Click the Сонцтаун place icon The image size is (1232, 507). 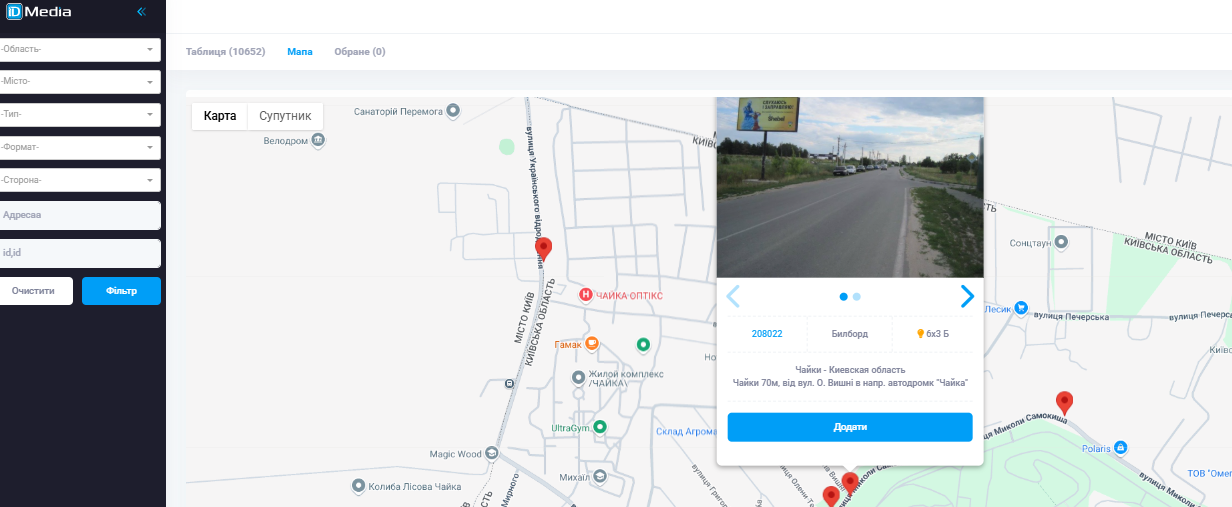click(1062, 242)
